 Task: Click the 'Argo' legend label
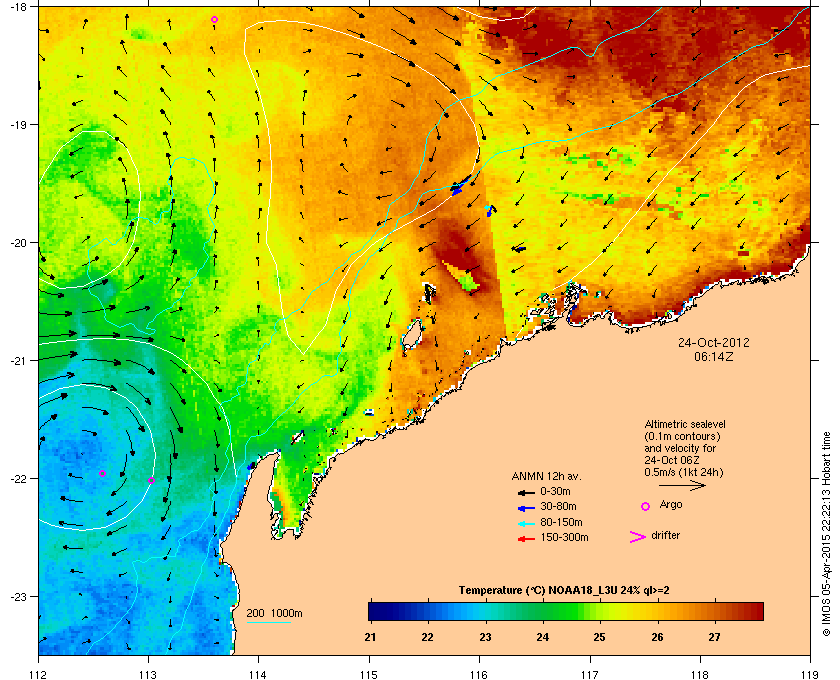pos(671,504)
